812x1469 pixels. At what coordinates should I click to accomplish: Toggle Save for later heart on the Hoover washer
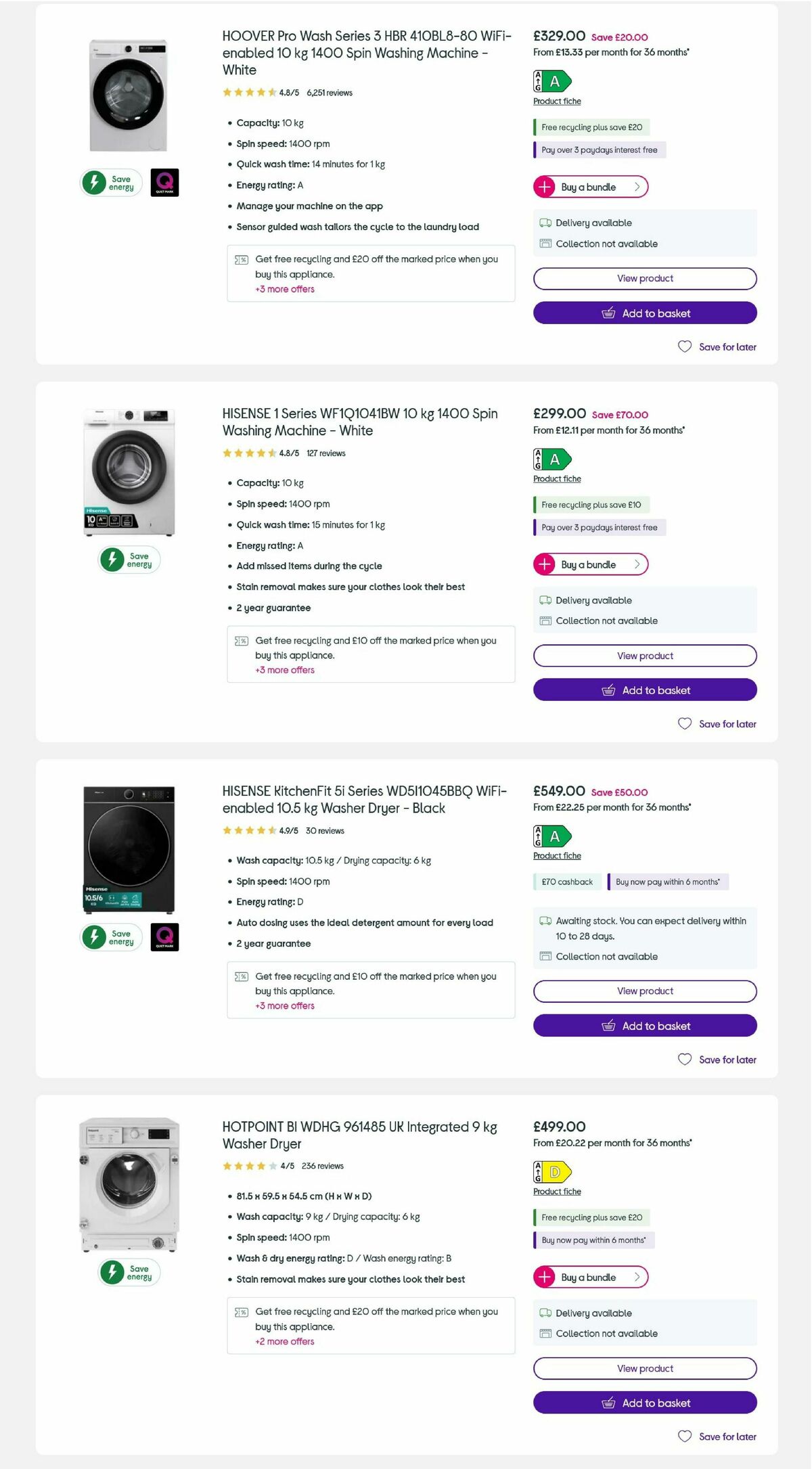(684, 346)
